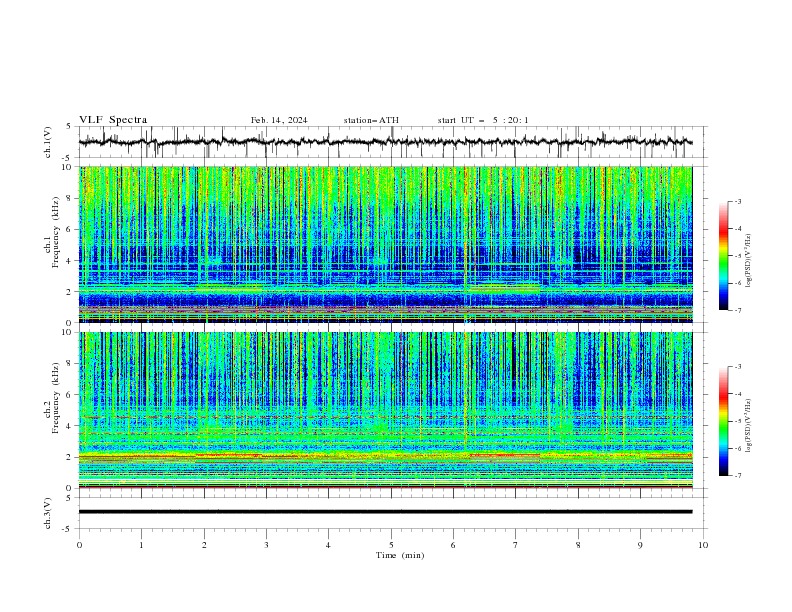Click the "ch.1(V)" axis label
This screenshot has height=612, width=792.
[48, 142]
